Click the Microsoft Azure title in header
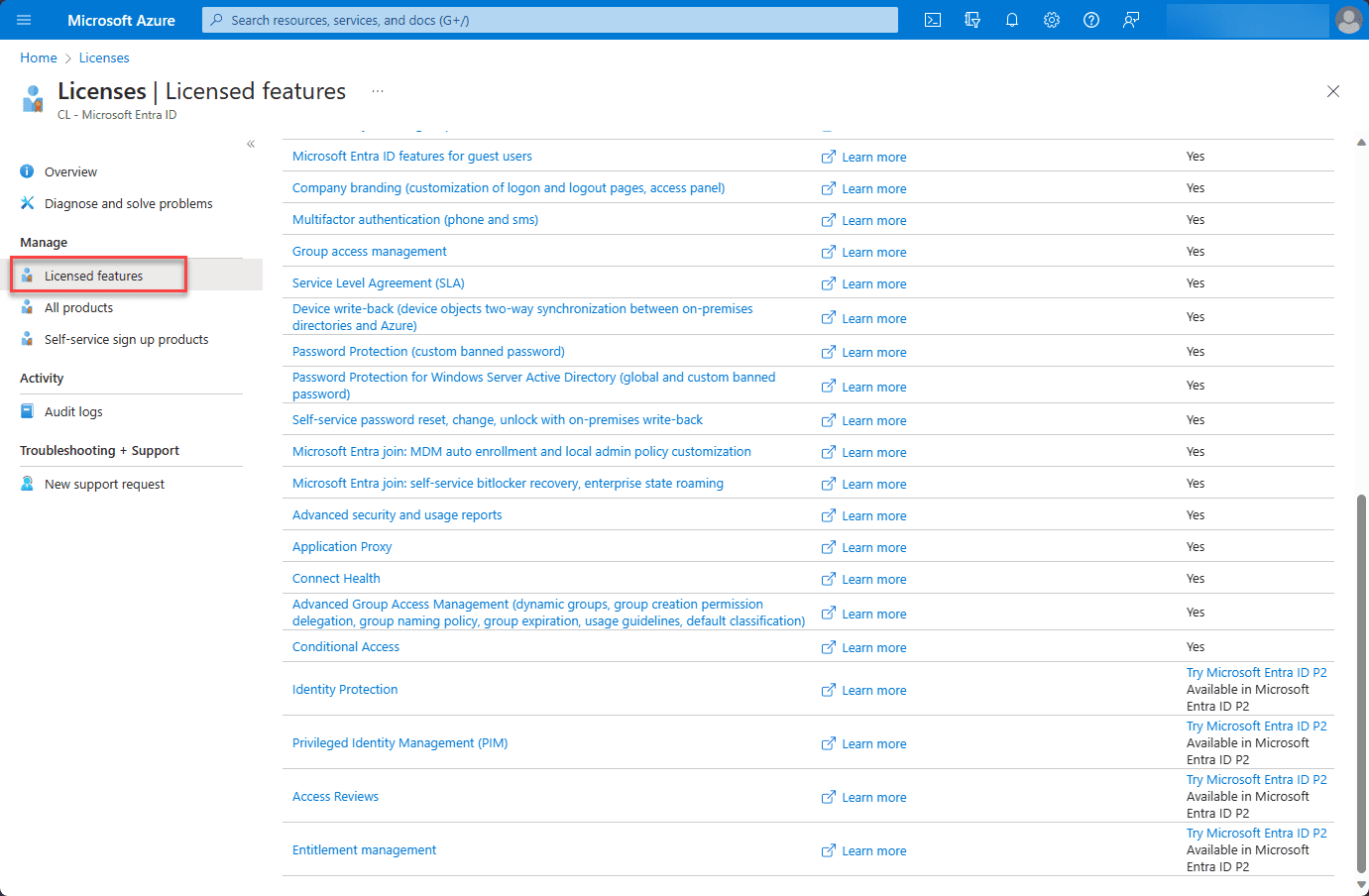 (x=121, y=20)
